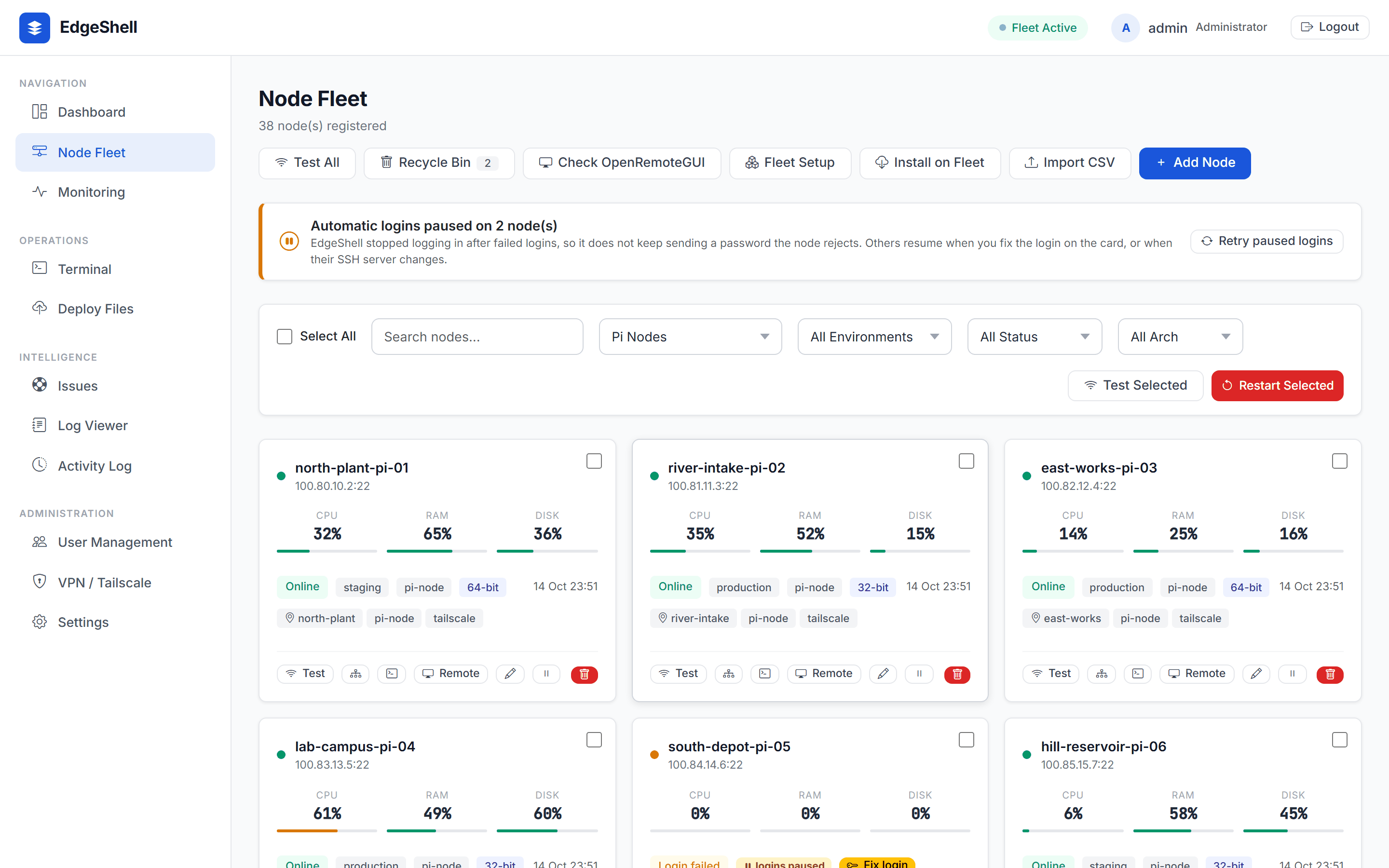Click the Fleet Setup button

click(x=790, y=163)
